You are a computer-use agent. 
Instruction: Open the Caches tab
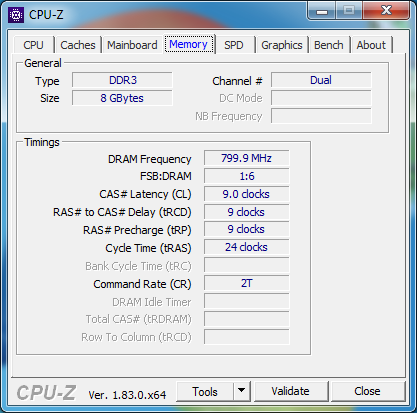pyautogui.click(x=78, y=45)
